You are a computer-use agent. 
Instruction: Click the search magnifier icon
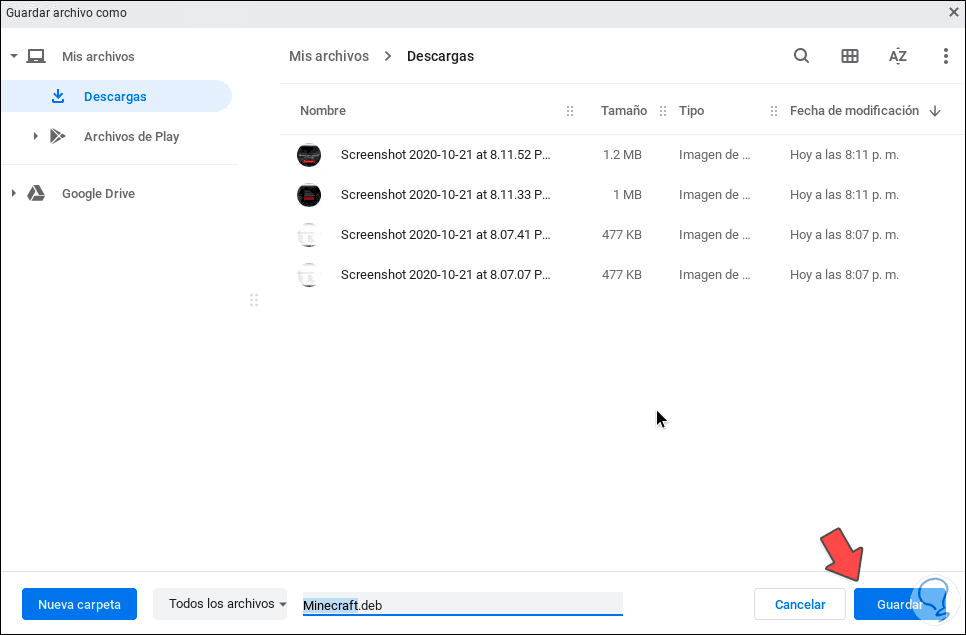click(801, 56)
